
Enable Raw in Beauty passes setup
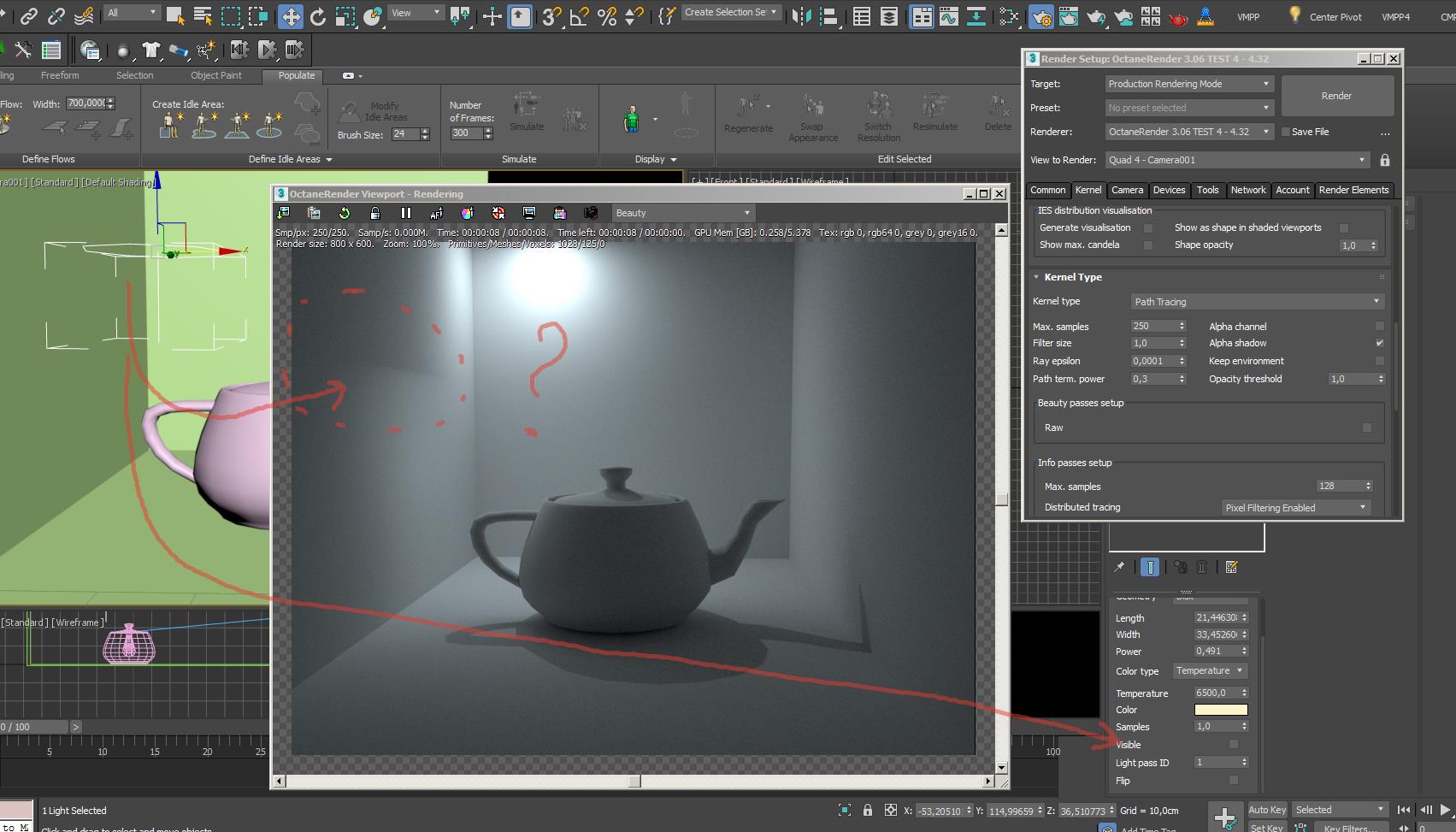point(1367,428)
